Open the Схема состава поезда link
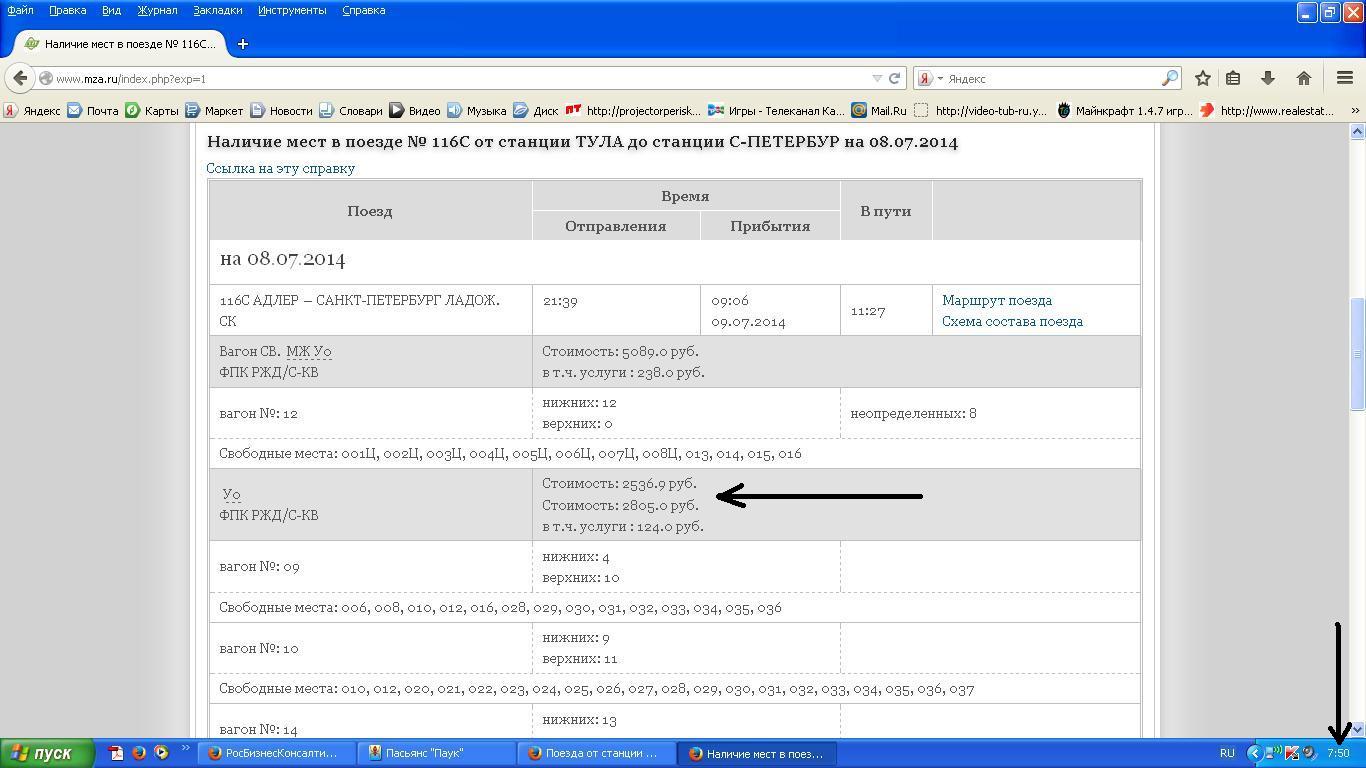The image size is (1366, 768). [1012, 321]
